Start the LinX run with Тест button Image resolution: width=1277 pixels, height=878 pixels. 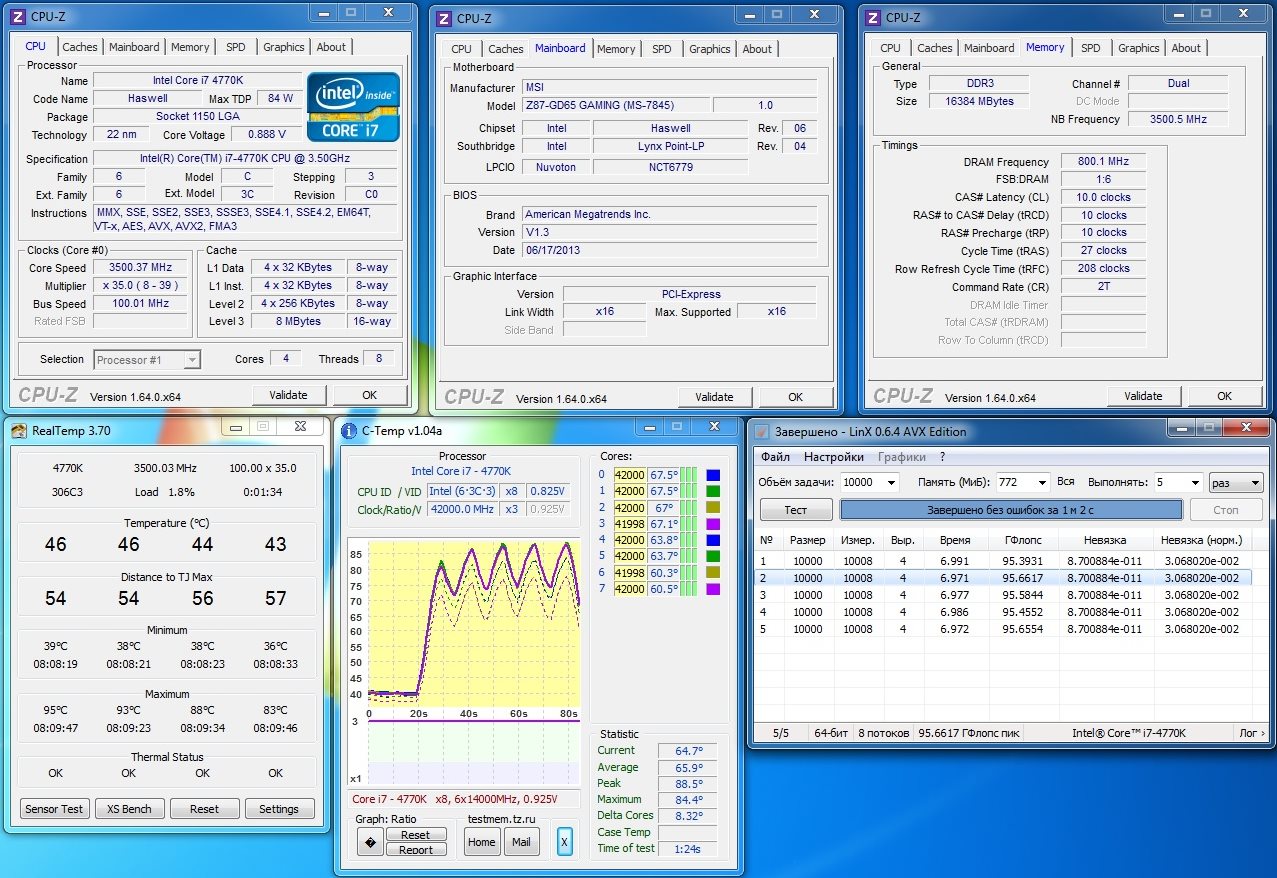click(796, 510)
